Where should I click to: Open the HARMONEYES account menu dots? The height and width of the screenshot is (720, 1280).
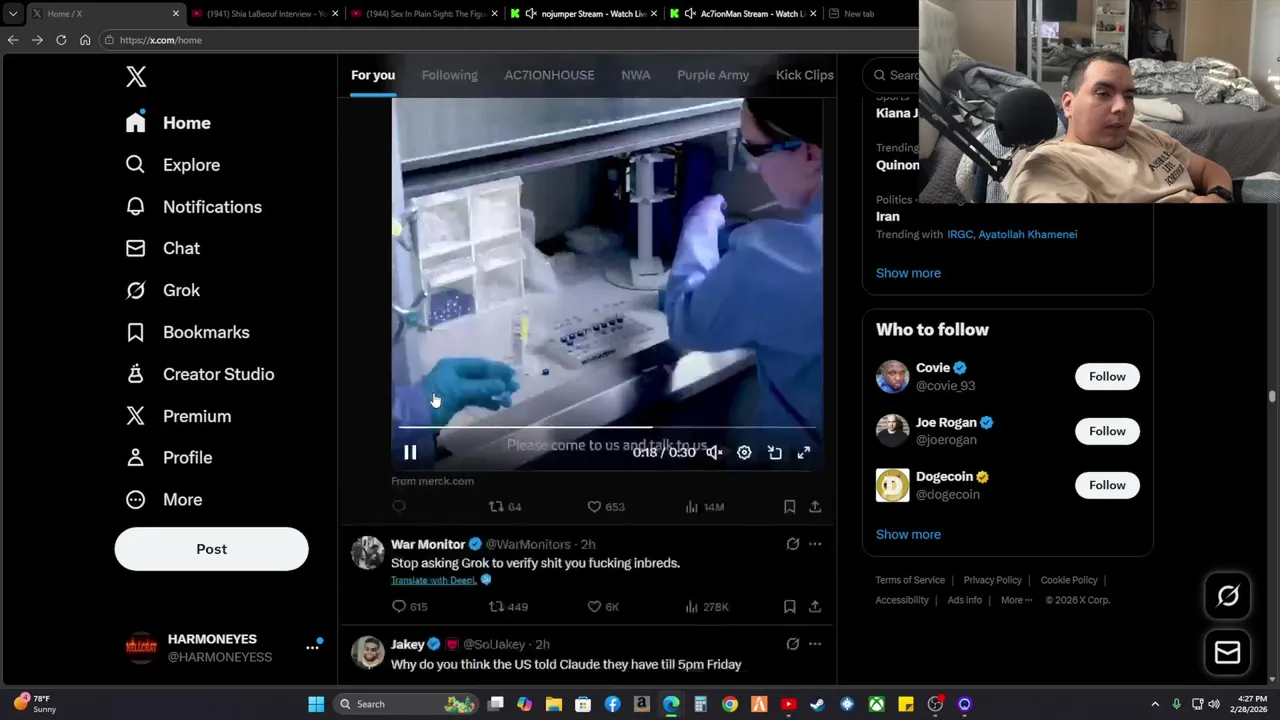[x=312, y=648]
